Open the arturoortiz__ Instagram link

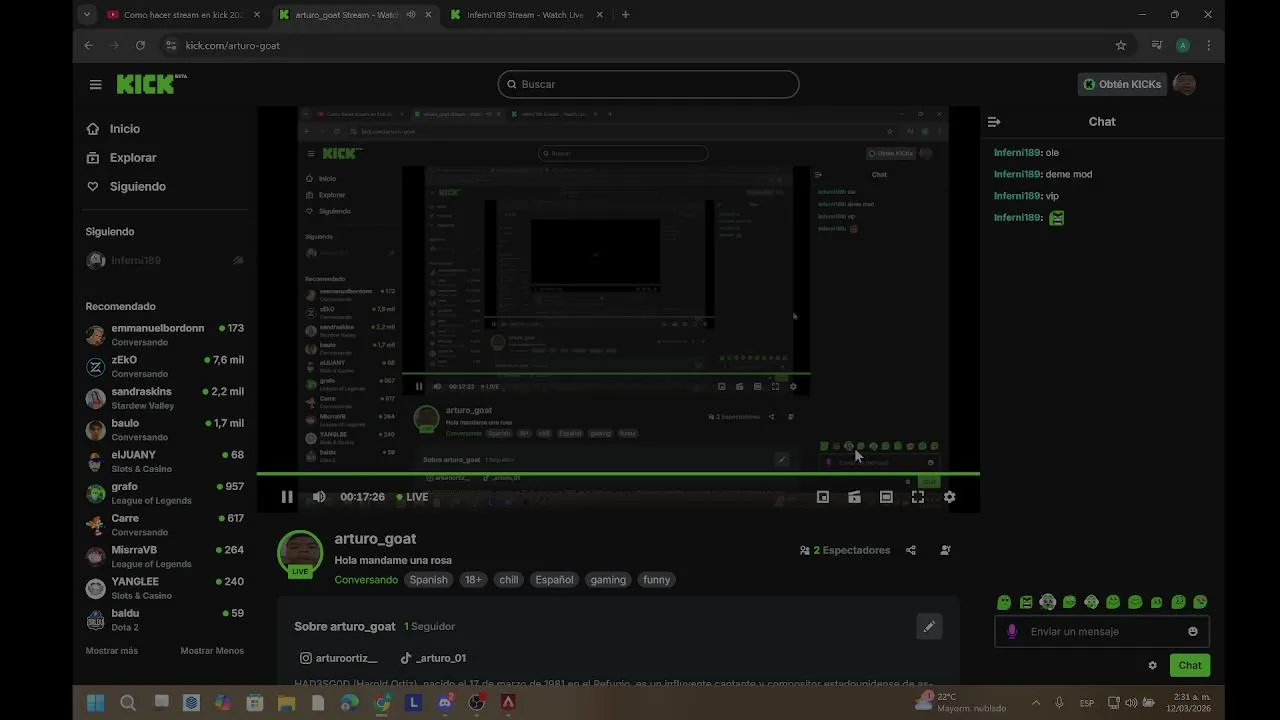pyautogui.click(x=339, y=658)
